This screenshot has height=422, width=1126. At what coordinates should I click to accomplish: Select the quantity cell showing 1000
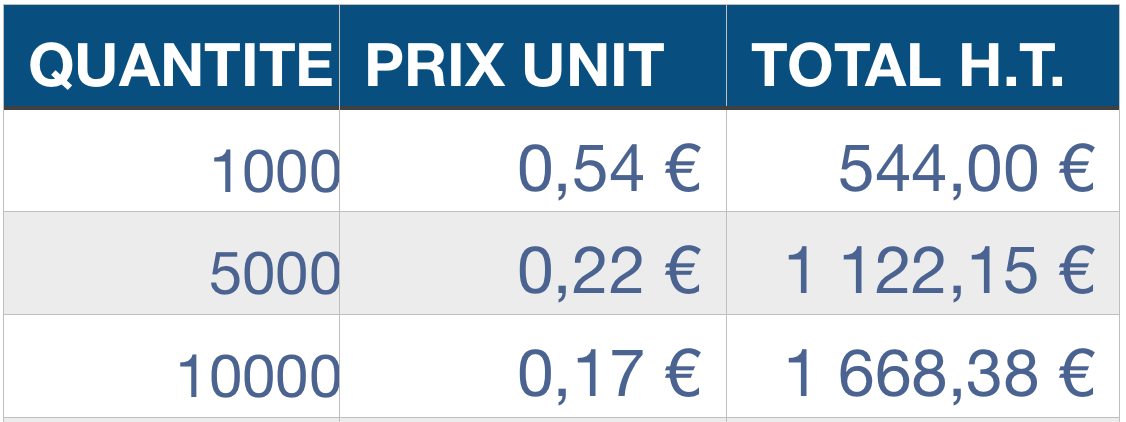coord(276,171)
